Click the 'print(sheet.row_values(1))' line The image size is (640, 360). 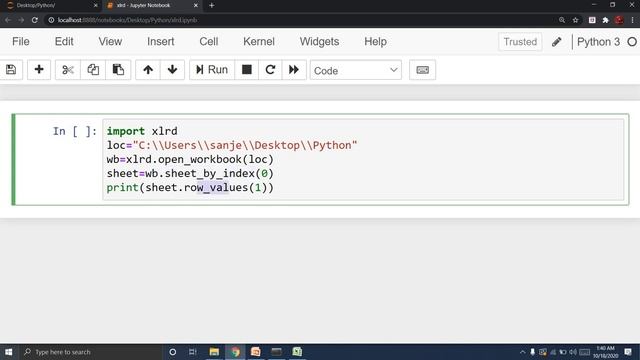190,187
